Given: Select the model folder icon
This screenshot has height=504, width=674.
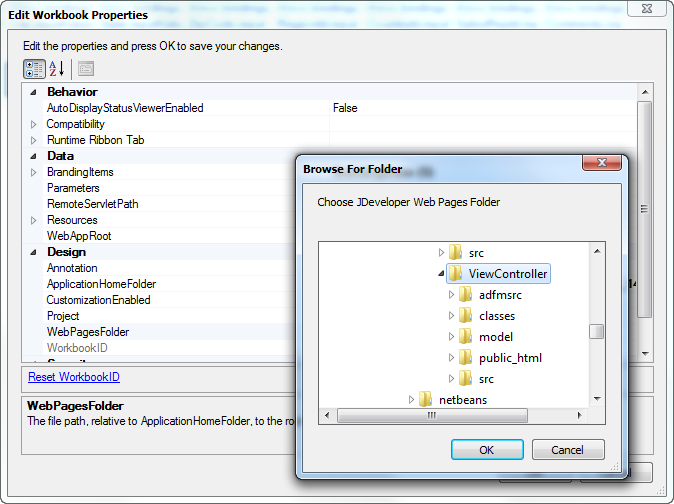Looking at the screenshot, I should 466,337.
